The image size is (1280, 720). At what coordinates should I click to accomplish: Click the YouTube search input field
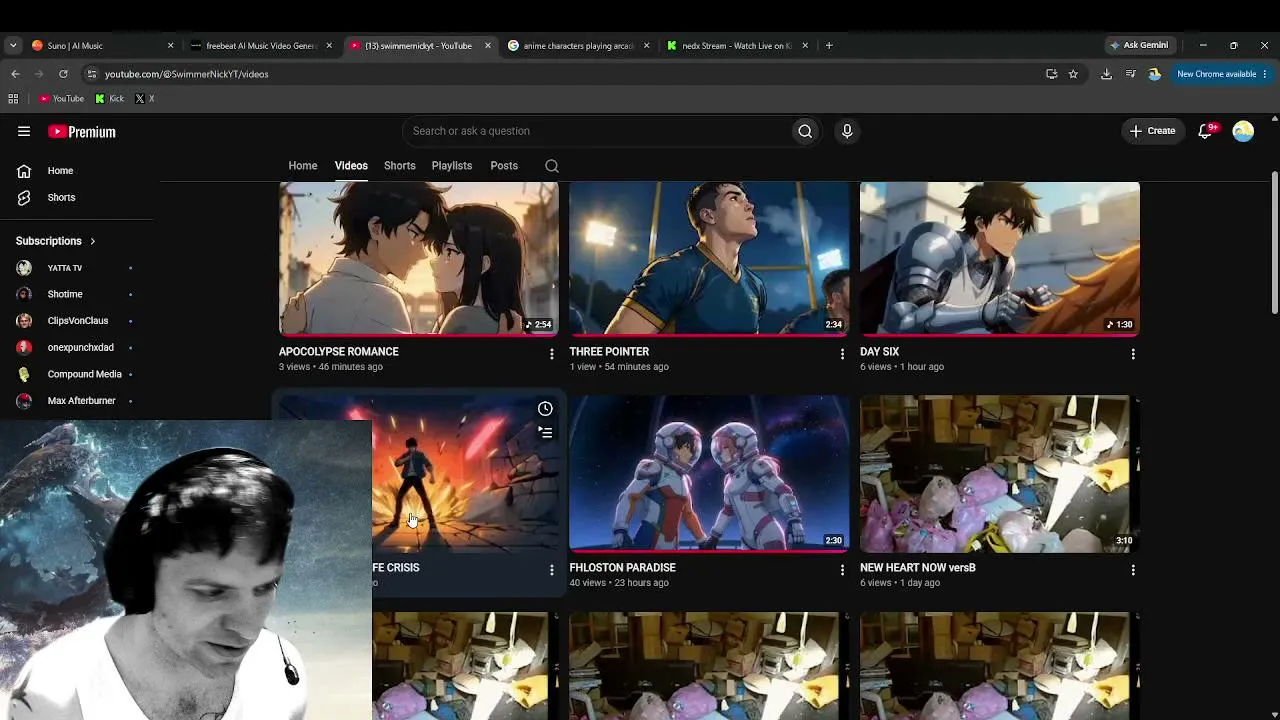[x=596, y=131]
